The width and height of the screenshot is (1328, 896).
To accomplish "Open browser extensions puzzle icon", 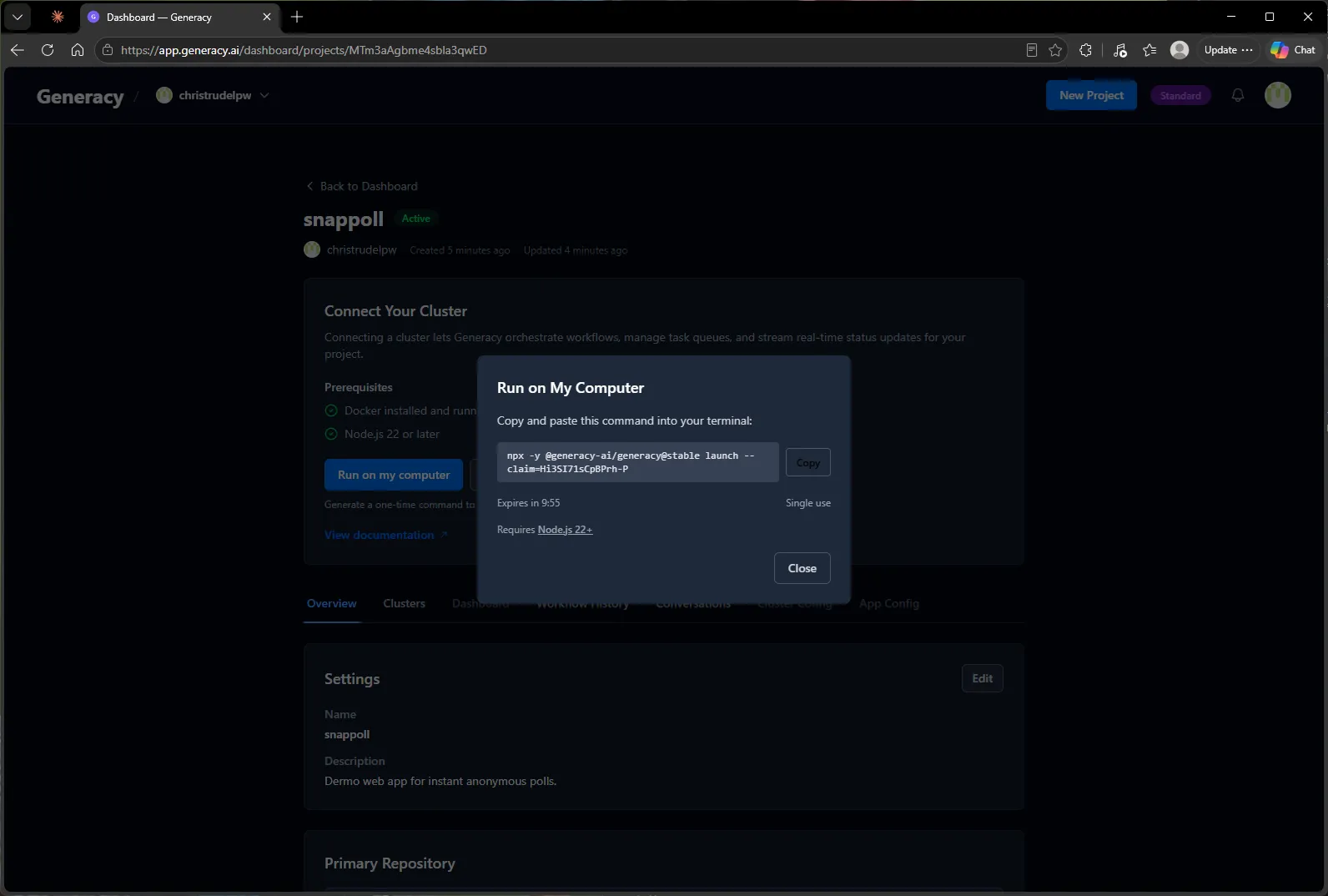I will pyautogui.click(x=1085, y=50).
